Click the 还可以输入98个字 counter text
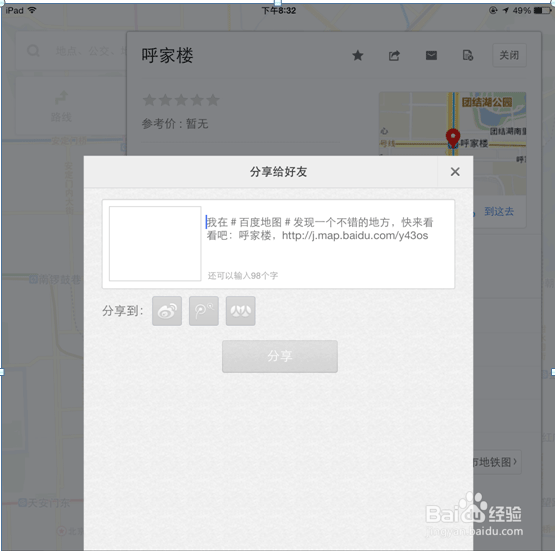 click(x=243, y=276)
